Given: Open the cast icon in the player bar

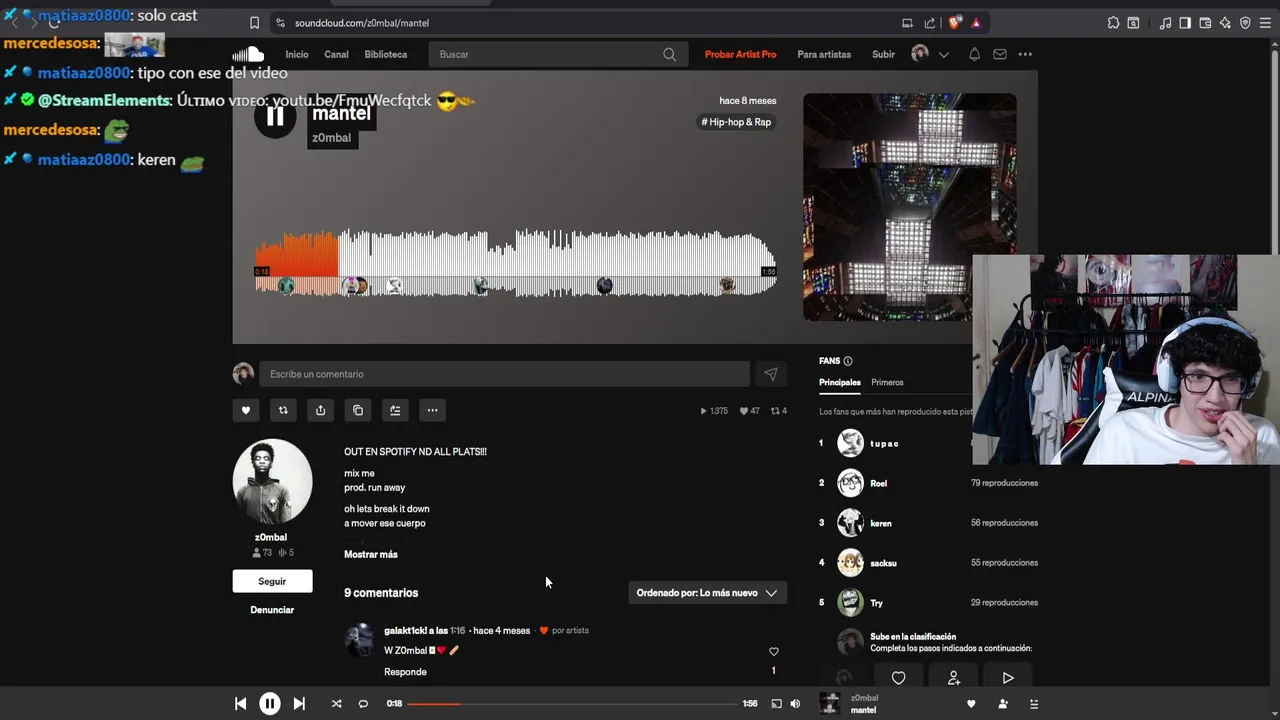Looking at the screenshot, I should coord(776,704).
